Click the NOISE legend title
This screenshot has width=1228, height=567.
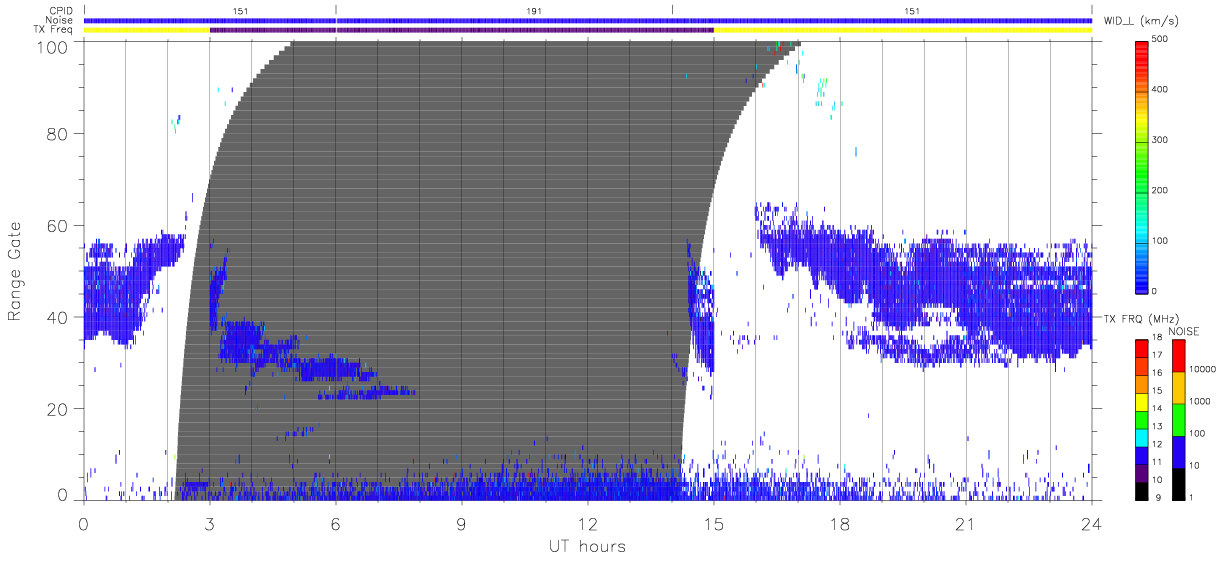tap(1184, 330)
